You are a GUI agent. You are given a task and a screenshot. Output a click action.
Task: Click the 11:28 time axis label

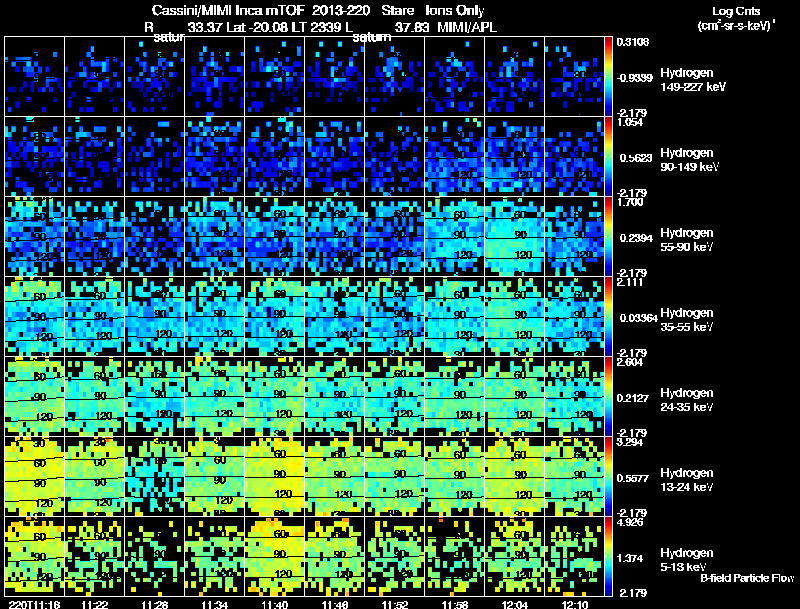coord(155,604)
